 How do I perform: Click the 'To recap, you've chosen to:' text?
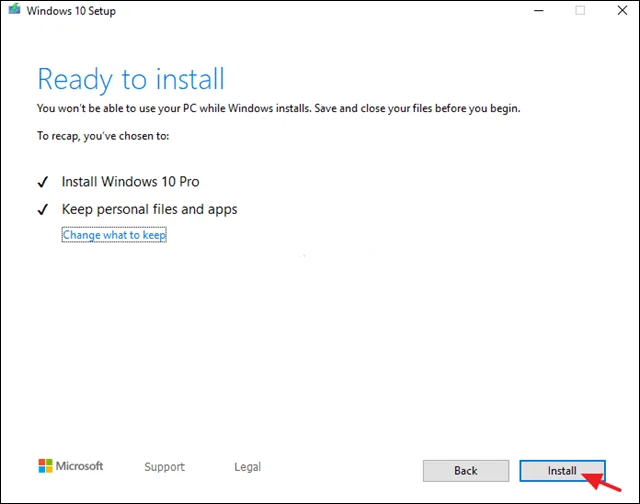[103, 136]
